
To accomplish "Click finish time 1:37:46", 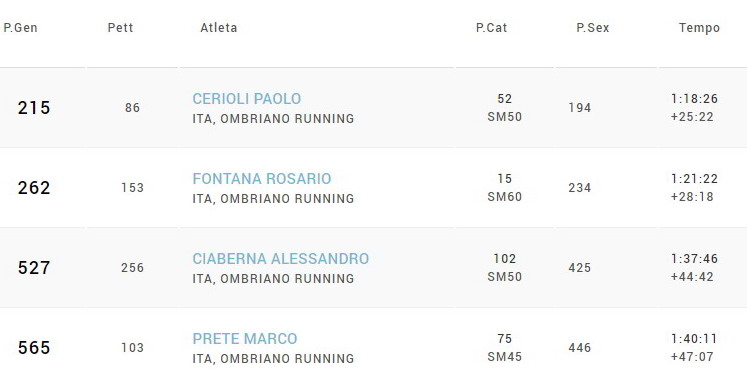I will point(694,259).
